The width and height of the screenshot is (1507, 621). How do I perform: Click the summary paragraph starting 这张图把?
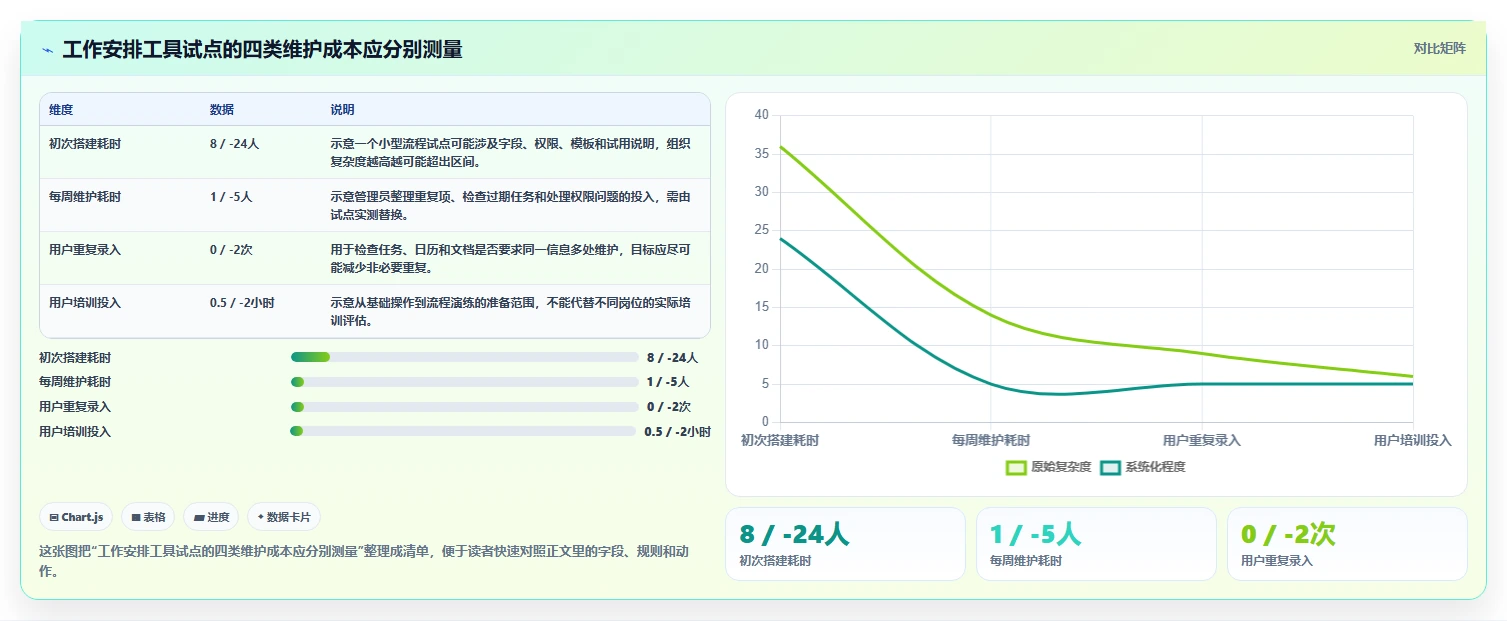tap(364, 561)
